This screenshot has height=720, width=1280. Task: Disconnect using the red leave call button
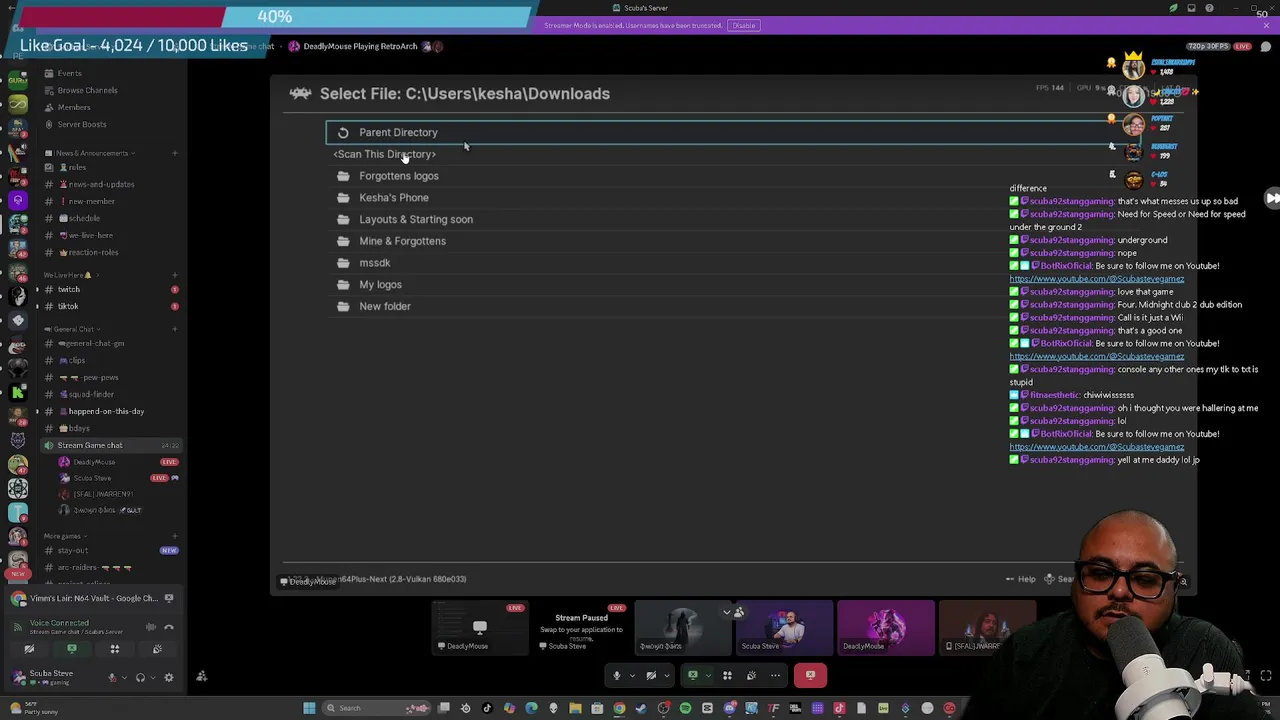coord(810,675)
